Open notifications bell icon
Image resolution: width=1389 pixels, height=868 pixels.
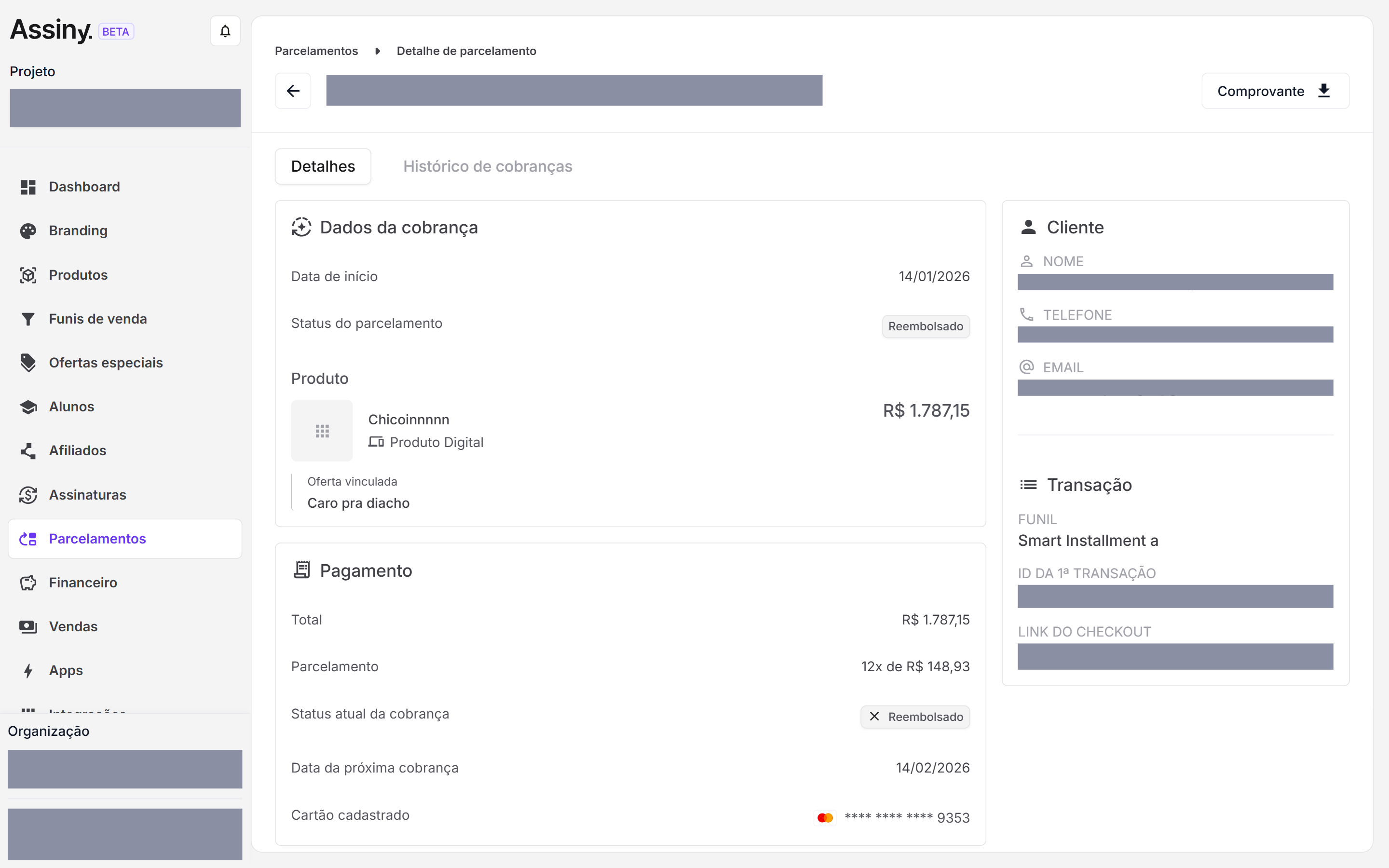tap(225, 31)
